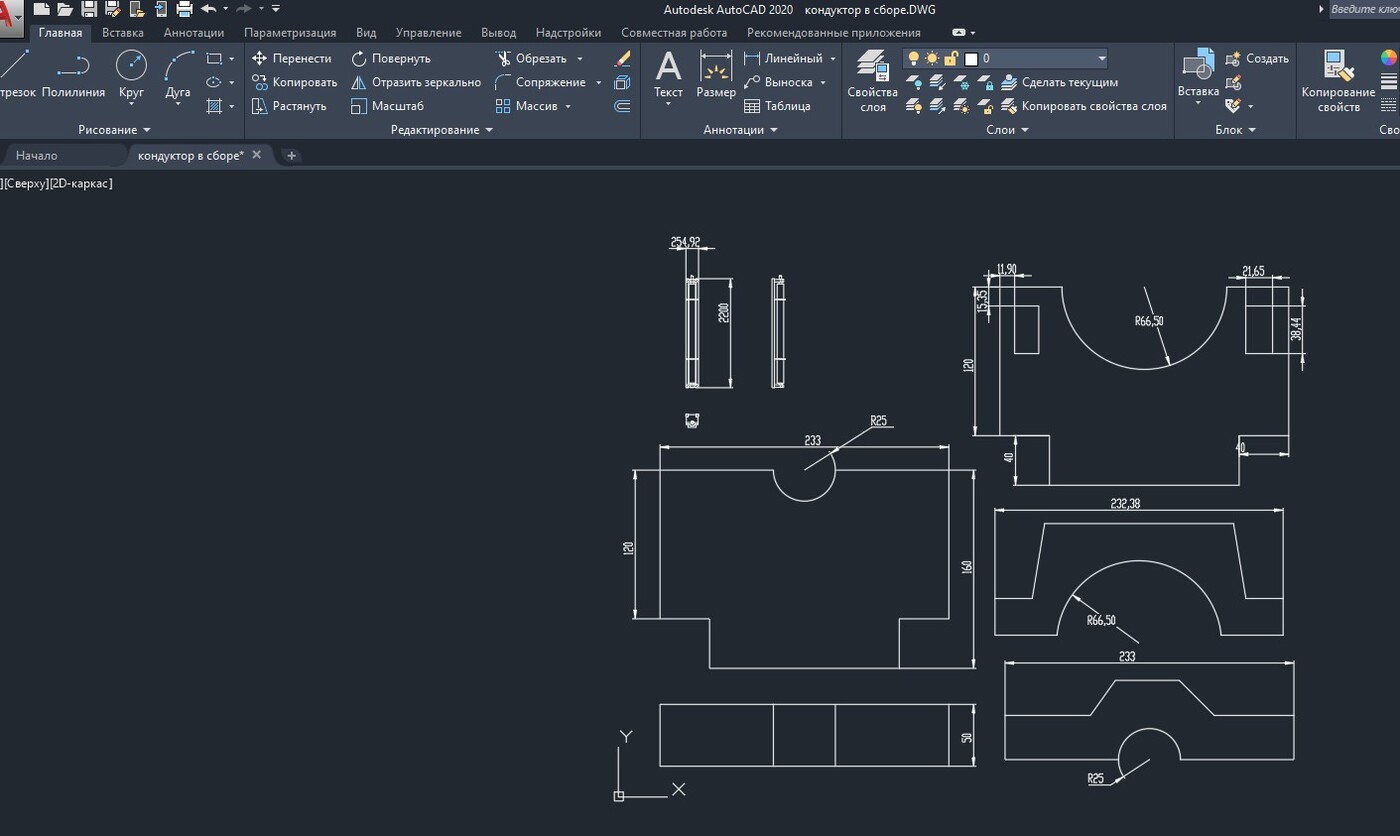Click the Отразить зеркально (Mirror) tool
The height and width of the screenshot is (836, 1400).
pos(415,82)
